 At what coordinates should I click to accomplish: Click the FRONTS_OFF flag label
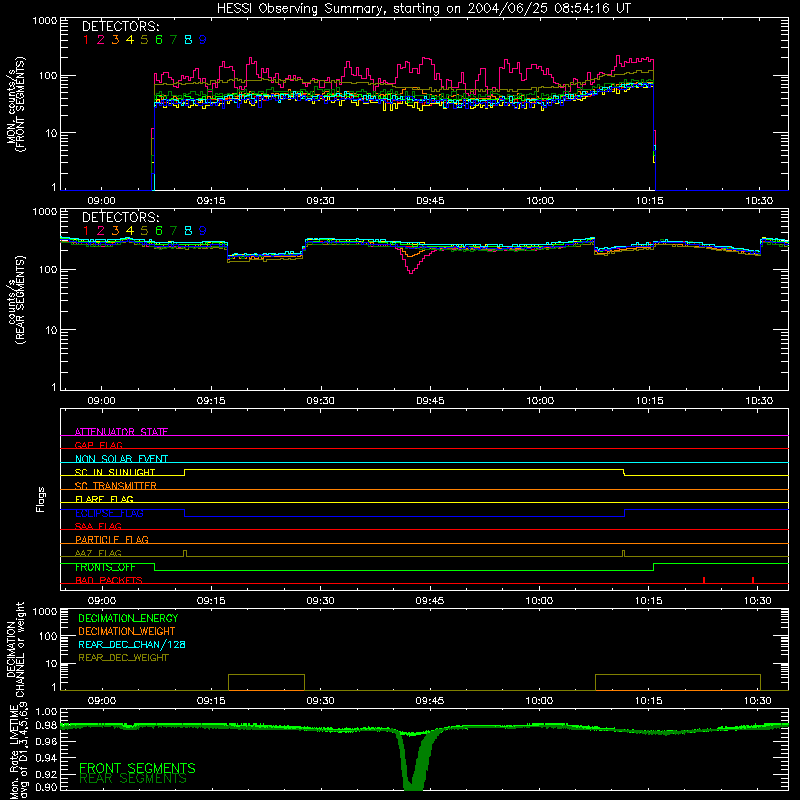(x=105, y=567)
